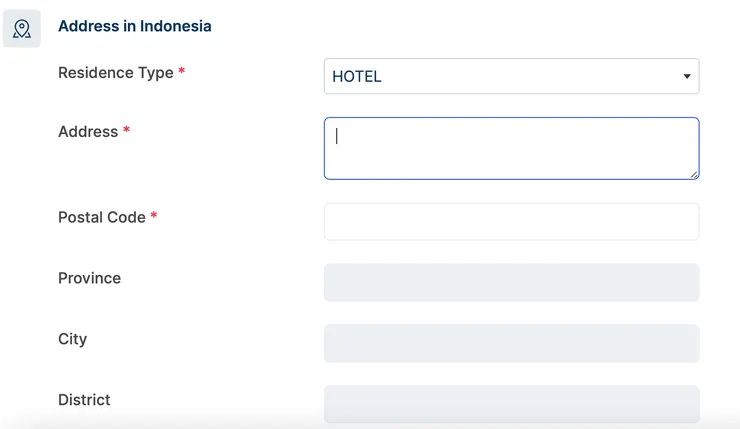Screen dimensions: 740x429
Task: Click the red asterisk beside Postal Code
Action: click(154, 217)
